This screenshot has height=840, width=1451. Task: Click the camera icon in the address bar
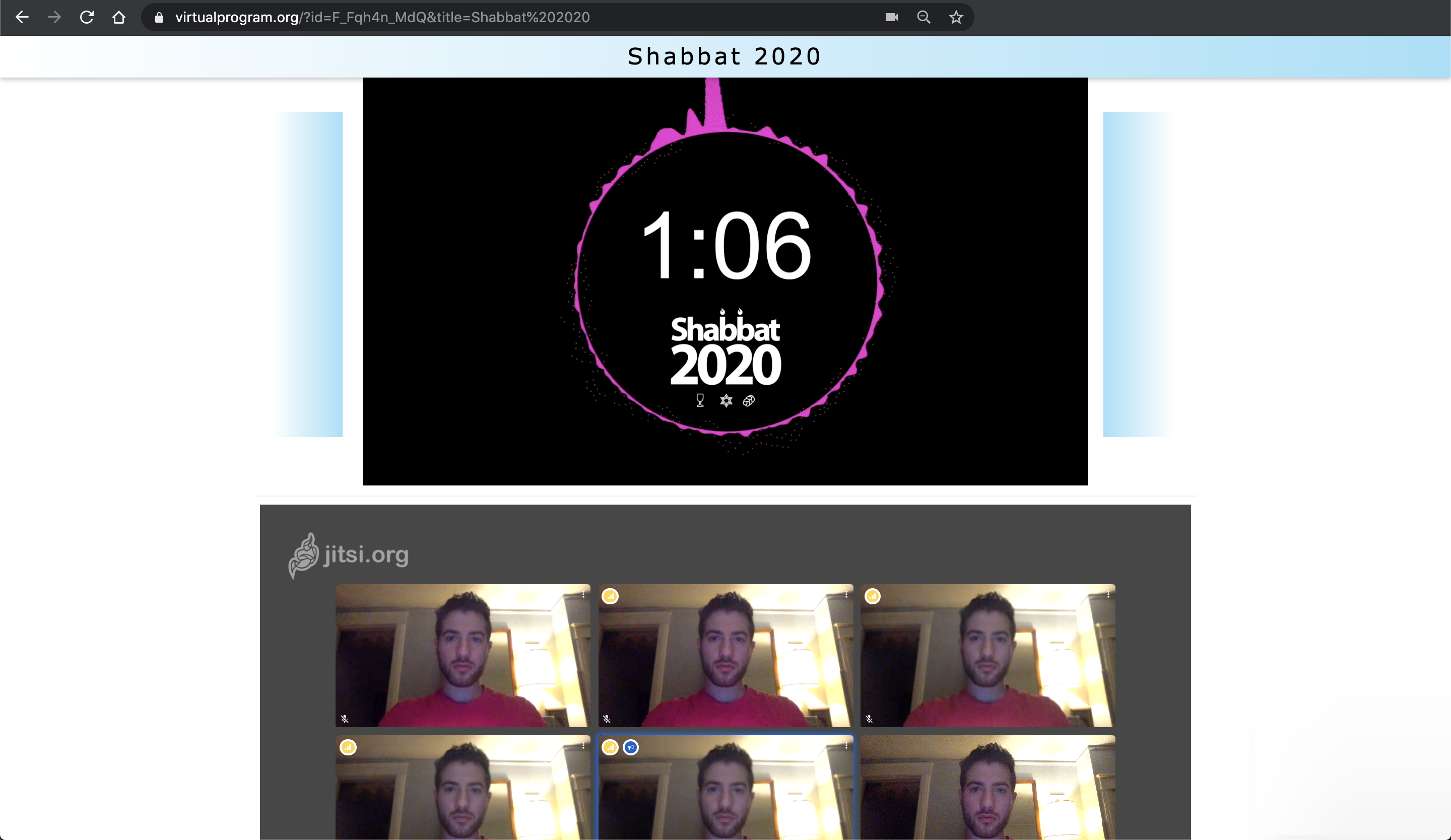point(891,17)
